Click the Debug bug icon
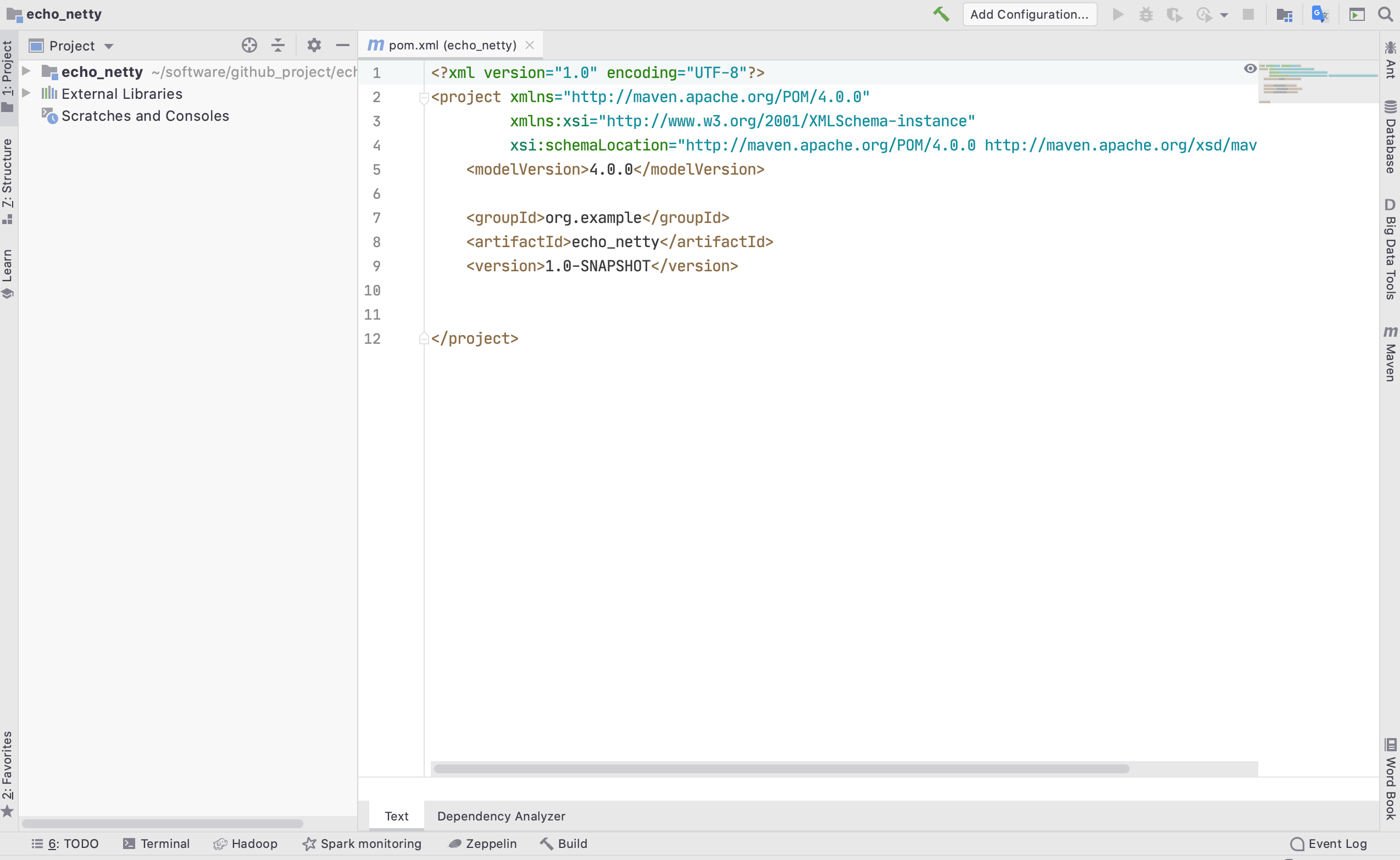The height and width of the screenshot is (860, 1400). [x=1146, y=14]
